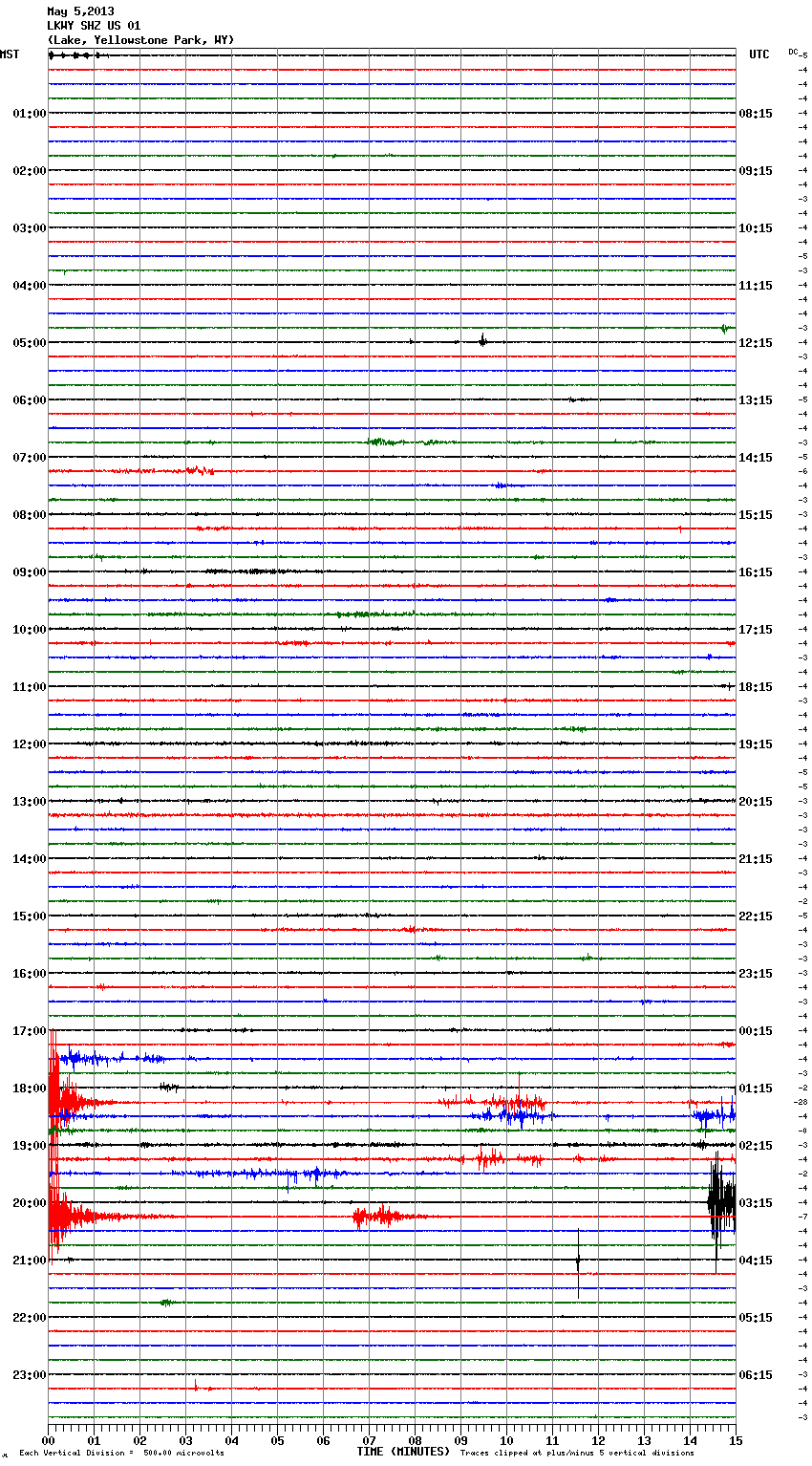Click the small black event on the 05:00 trace

click(482, 340)
